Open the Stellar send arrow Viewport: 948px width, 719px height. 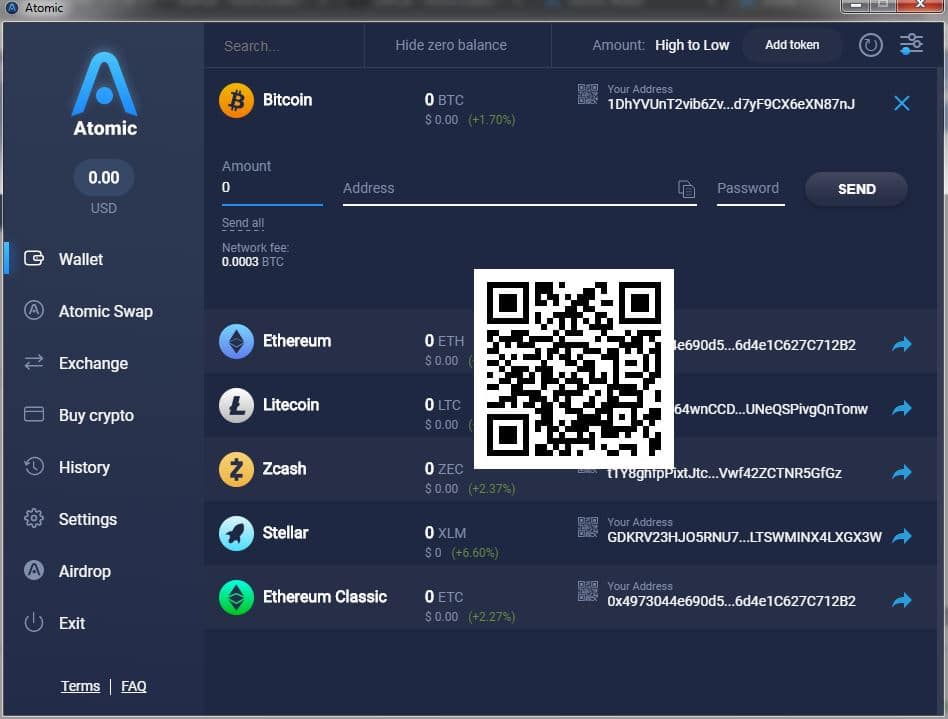(901, 536)
